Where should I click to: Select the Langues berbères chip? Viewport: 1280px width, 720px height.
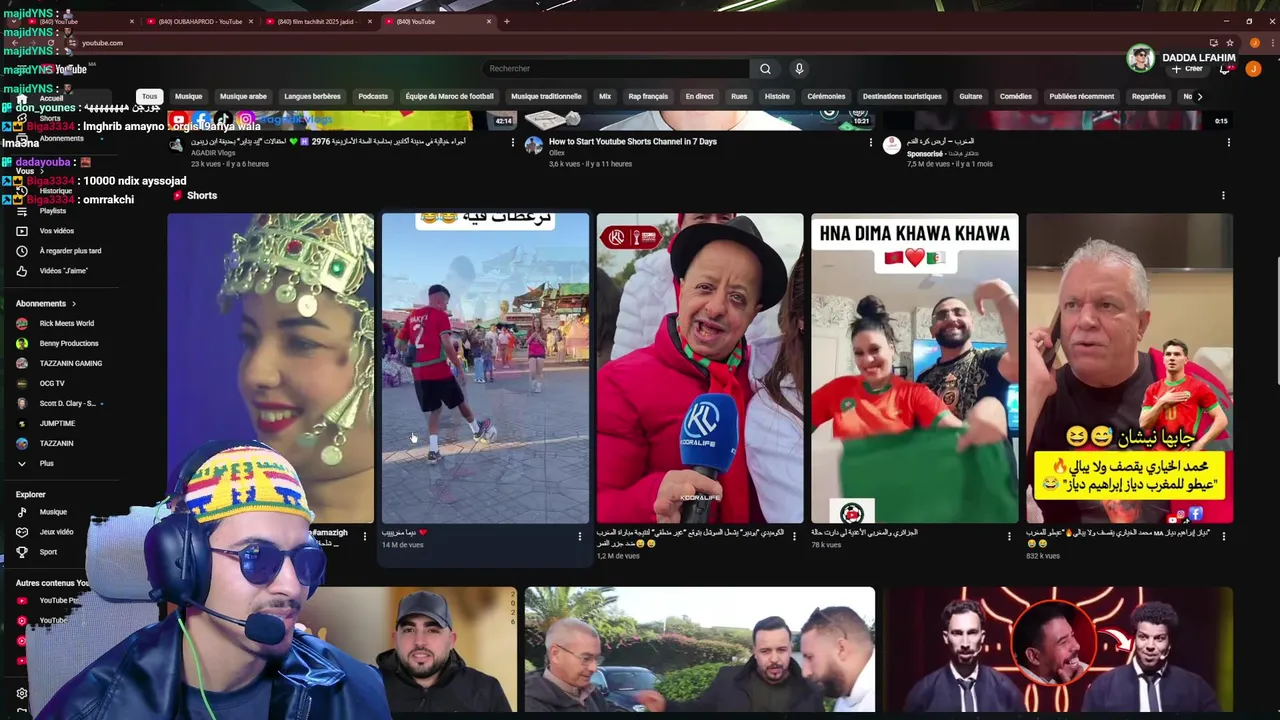point(312,97)
